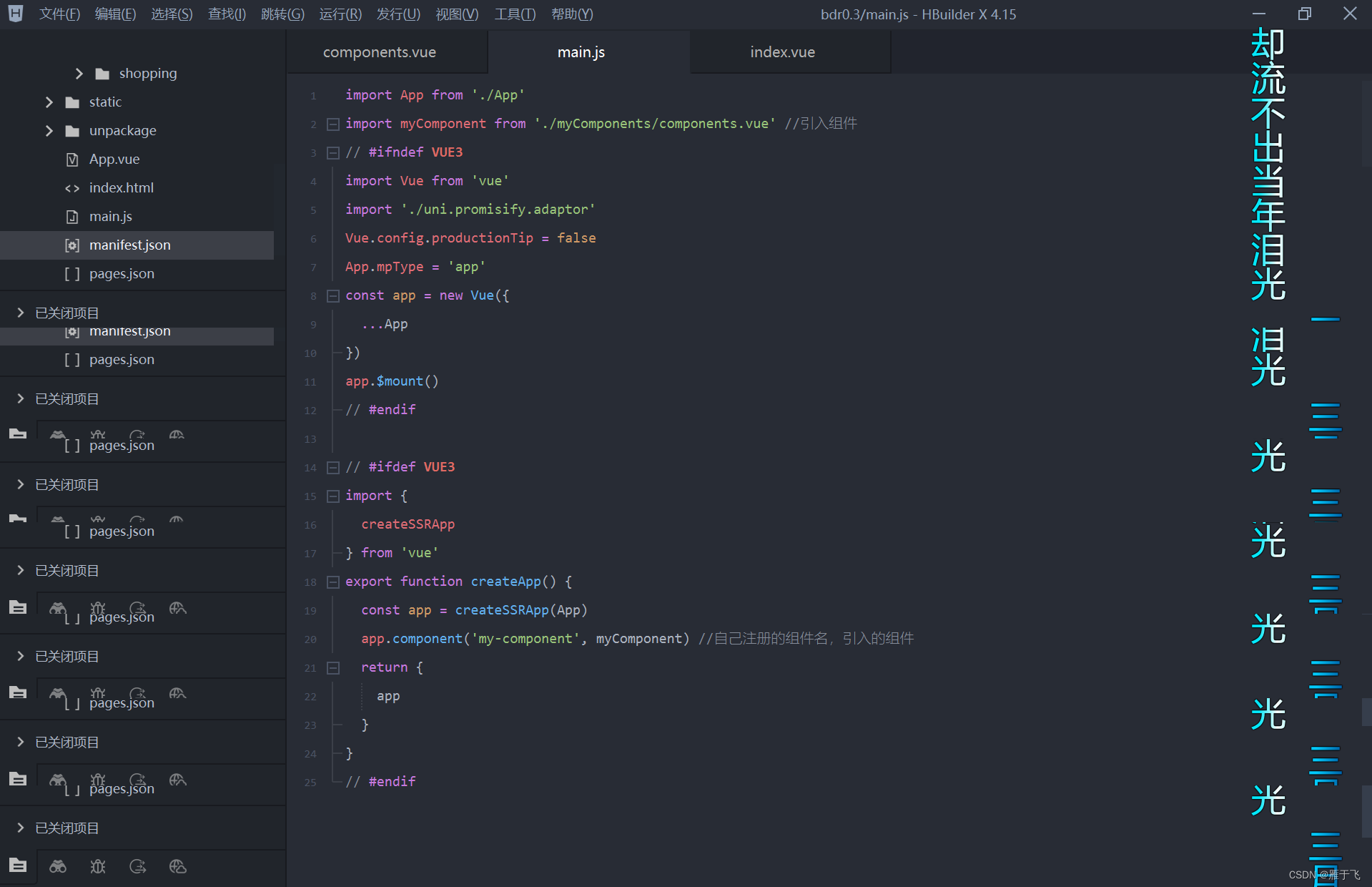Click the HBuilder X logo icon
1372x887 pixels.
[15, 14]
